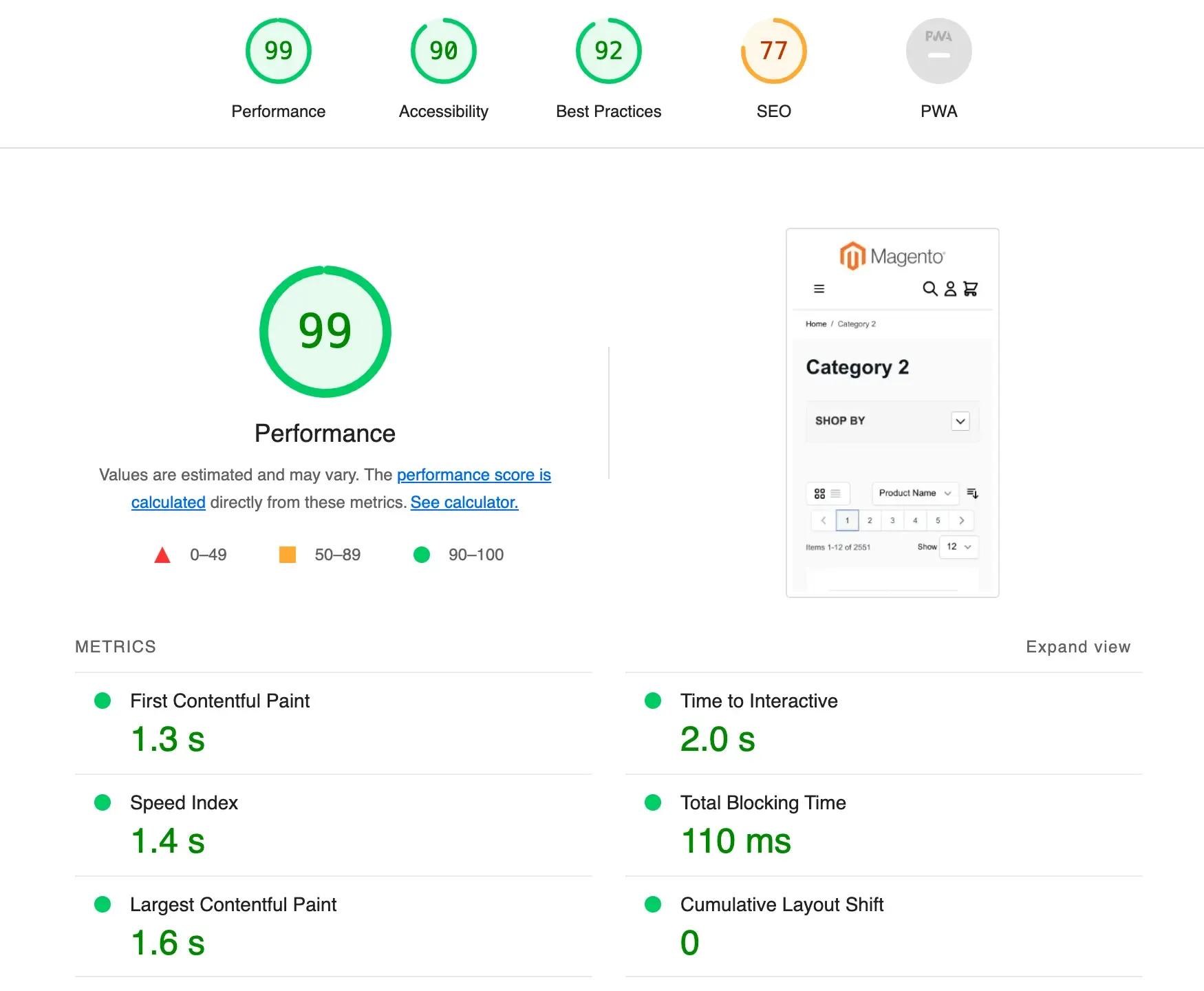Viewport: 1204px width, 991px height.
Task: Open the shopping cart icon in preview
Action: coord(970,289)
